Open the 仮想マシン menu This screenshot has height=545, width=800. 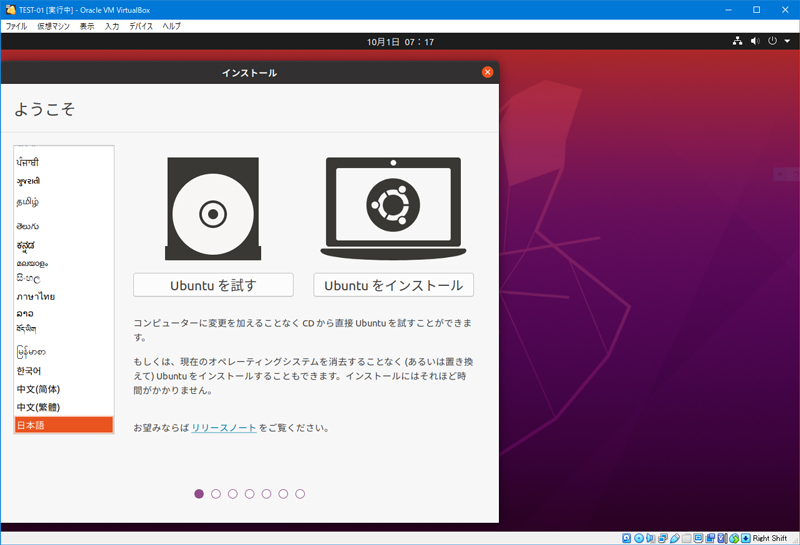pos(53,26)
